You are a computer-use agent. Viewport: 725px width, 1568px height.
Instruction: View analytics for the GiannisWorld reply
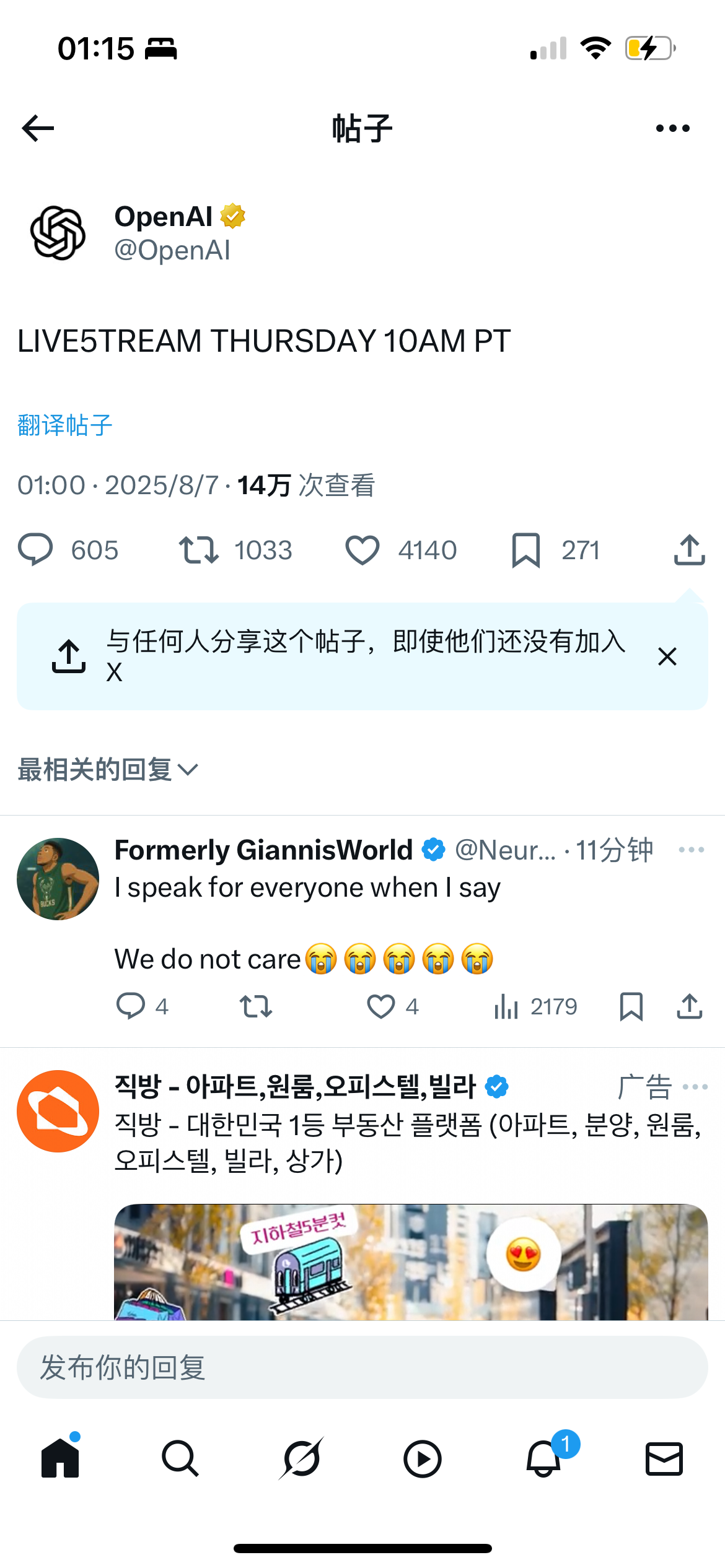(506, 1006)
